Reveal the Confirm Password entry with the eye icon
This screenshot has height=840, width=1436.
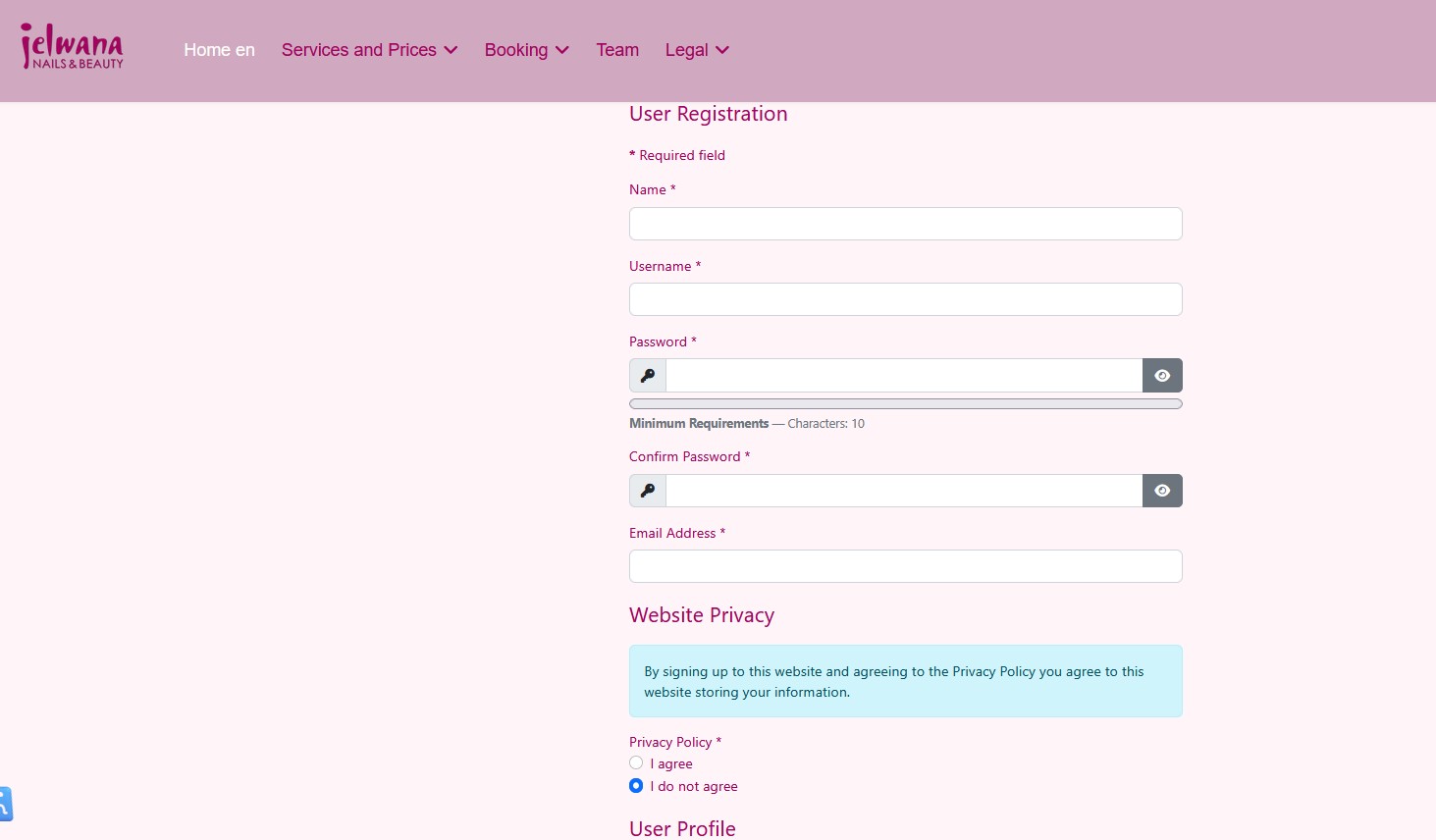pos(1162,491)
